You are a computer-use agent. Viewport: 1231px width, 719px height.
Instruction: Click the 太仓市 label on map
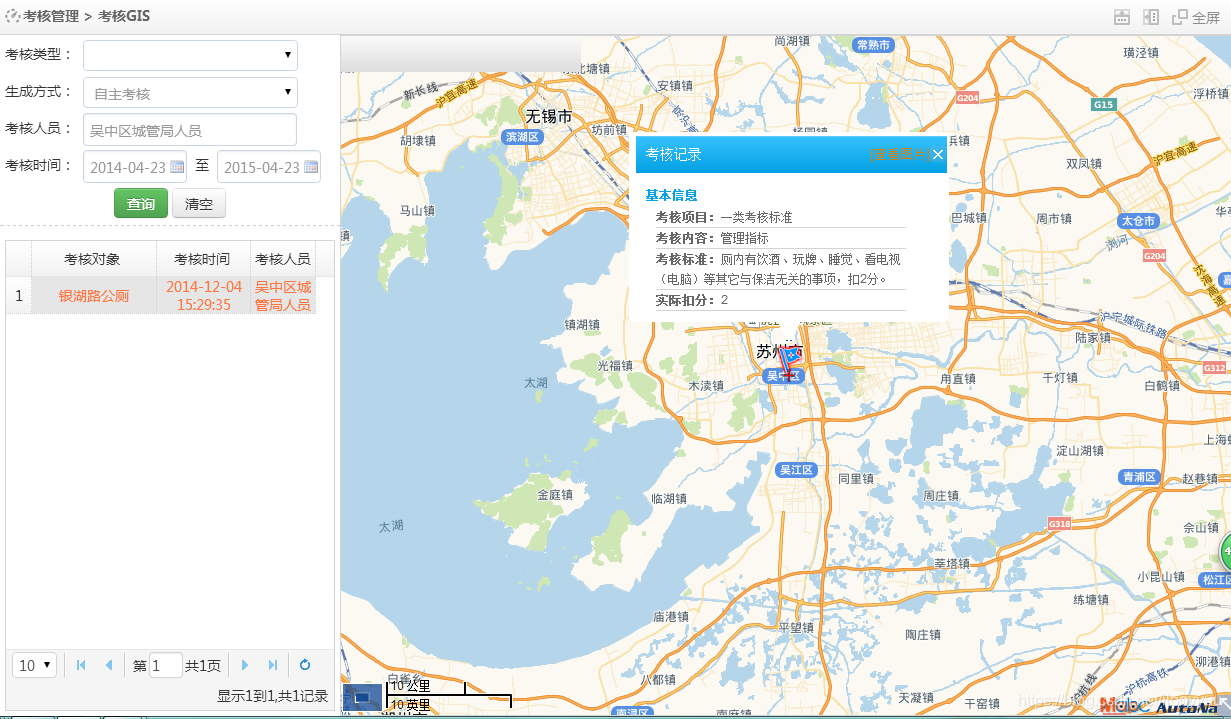(1139, 220)
